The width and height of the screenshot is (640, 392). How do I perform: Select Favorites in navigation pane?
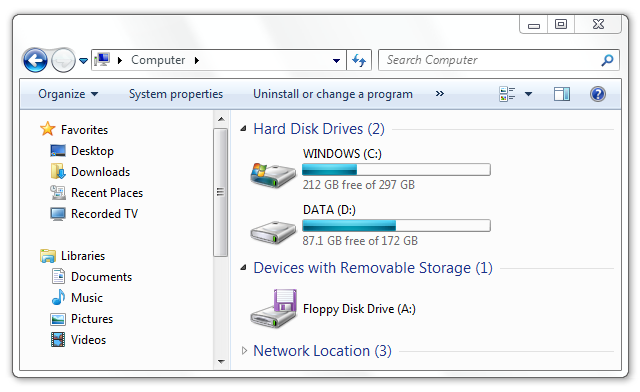(84, 130)
